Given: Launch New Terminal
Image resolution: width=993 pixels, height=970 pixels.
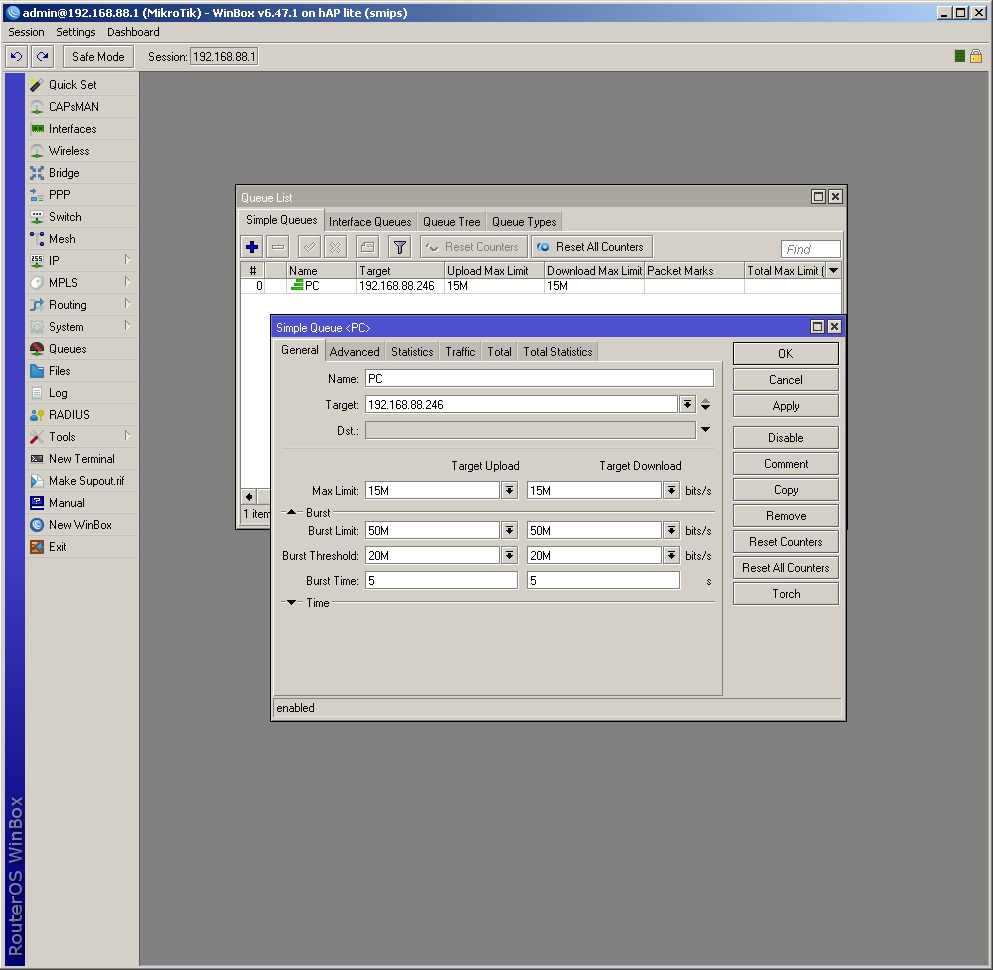Looking at the screenshot, I should pos(82,459).
